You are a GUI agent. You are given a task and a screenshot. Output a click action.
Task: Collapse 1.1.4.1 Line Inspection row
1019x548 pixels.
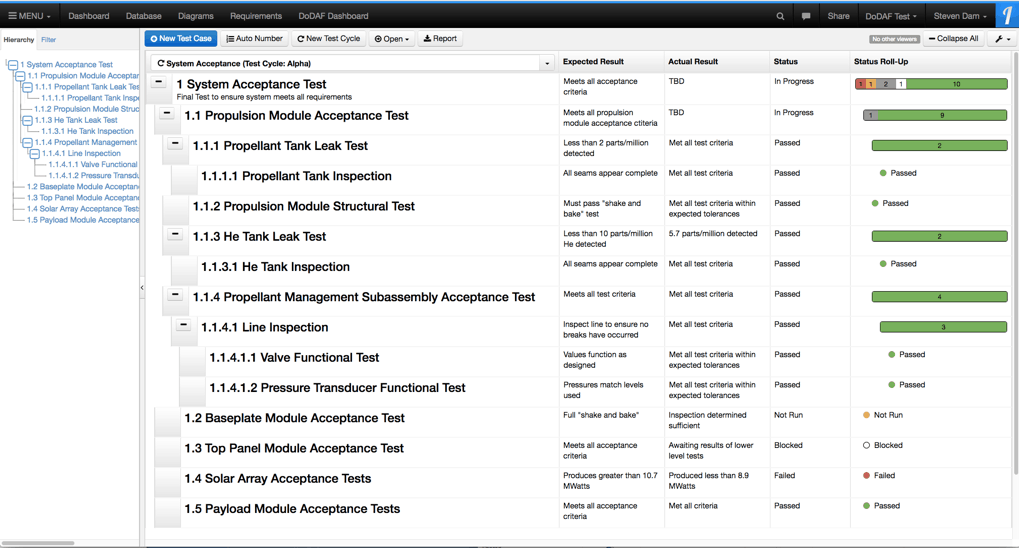tap(184, 325)
